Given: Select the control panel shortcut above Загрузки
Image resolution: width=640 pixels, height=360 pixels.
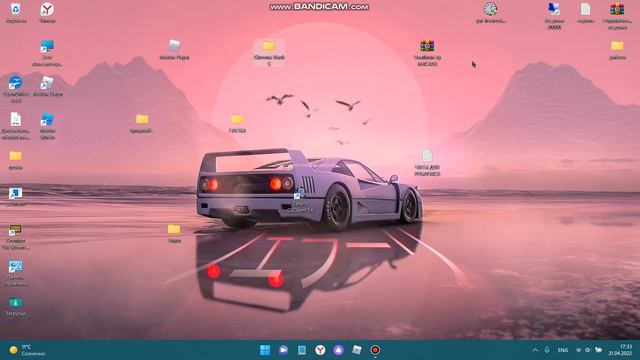Looking at the screenshot, I should tap(16, 273).
